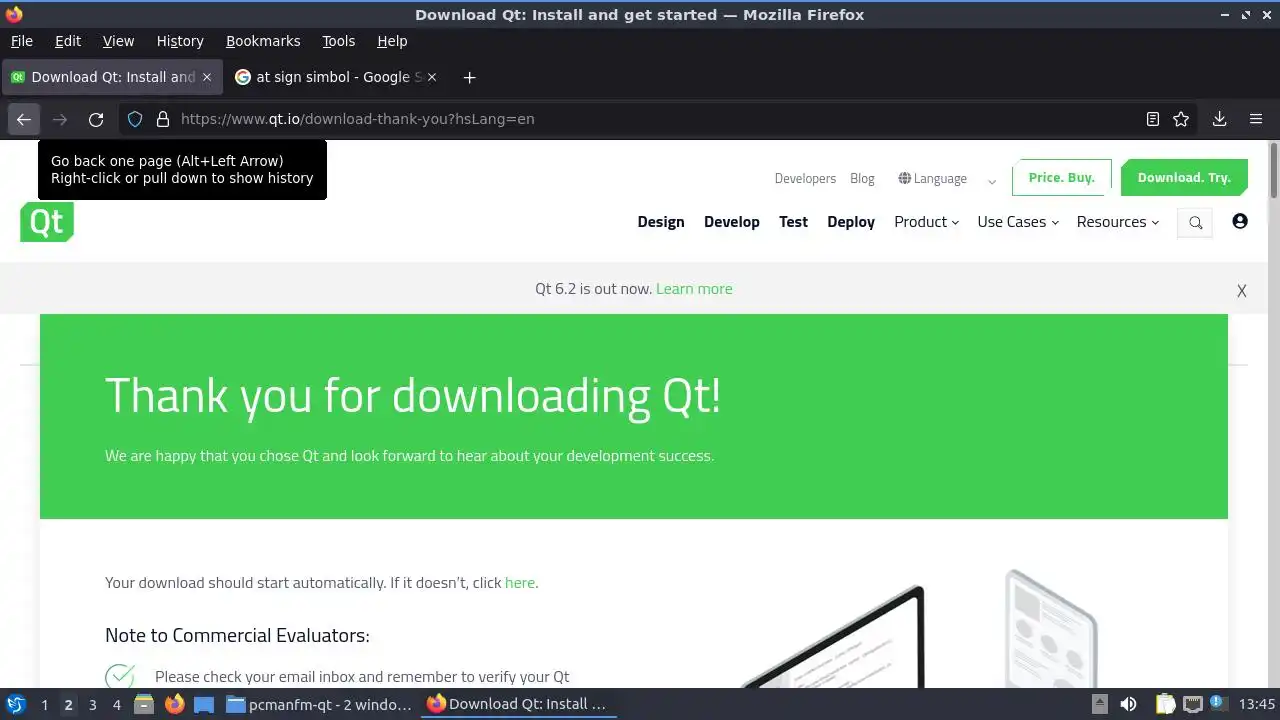Click the 'here' download link

click(x=520, y=583)
